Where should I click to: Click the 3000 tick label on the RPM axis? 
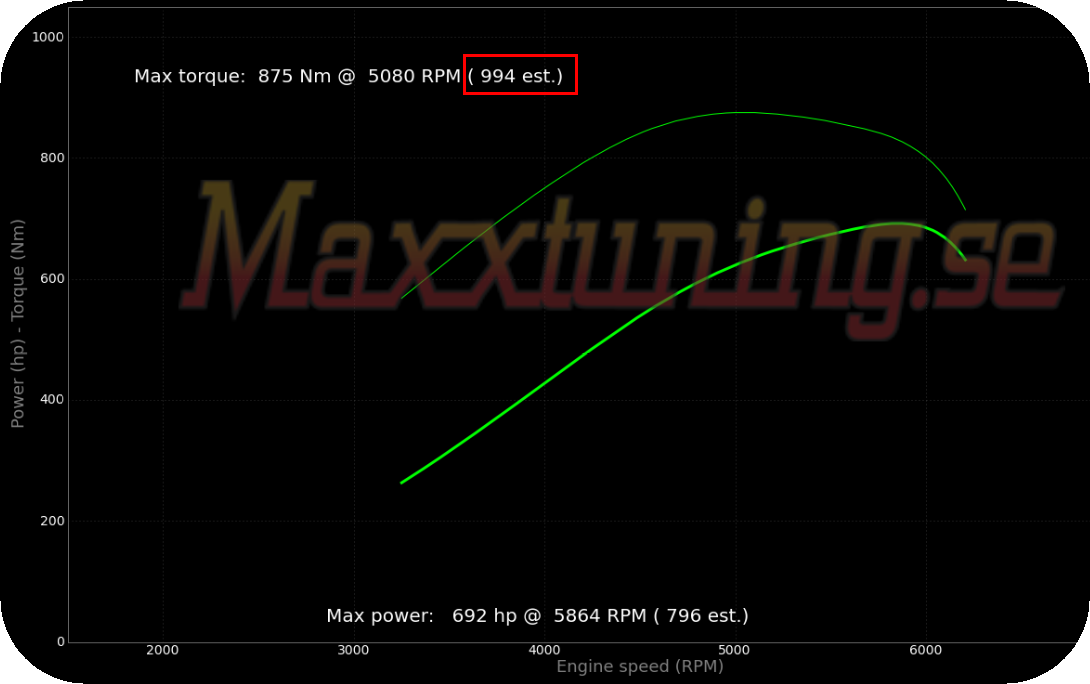pyautogui.click(x=353, y=650)
